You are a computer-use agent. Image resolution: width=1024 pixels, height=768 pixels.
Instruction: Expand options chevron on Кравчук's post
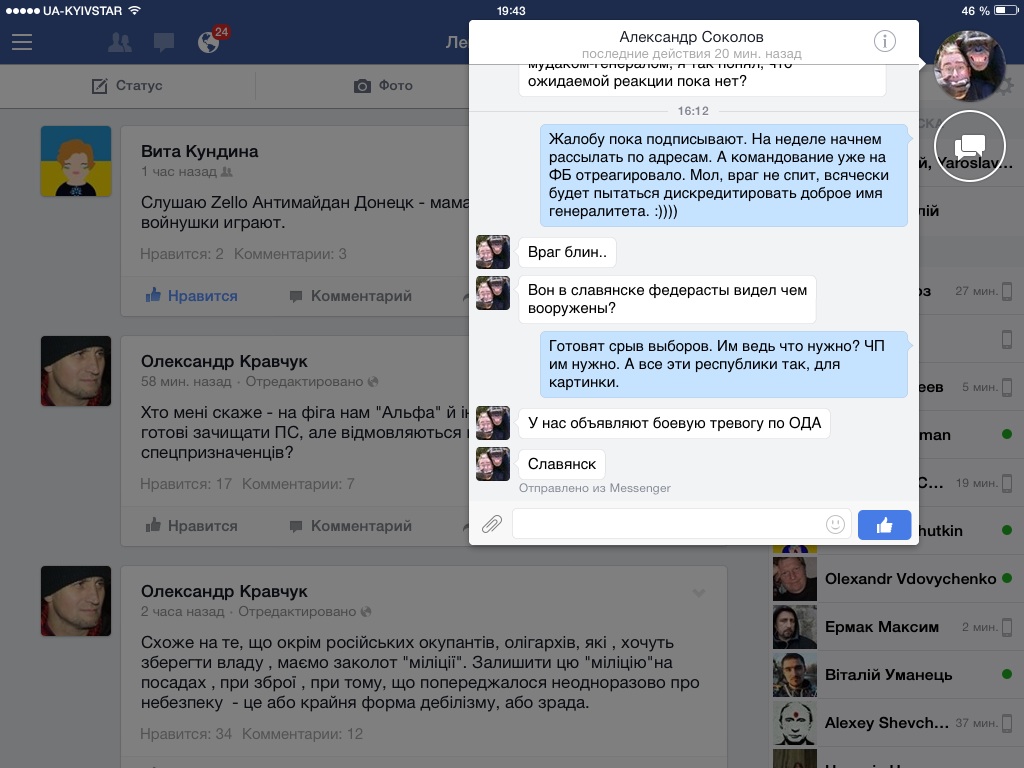click(699, 593)
